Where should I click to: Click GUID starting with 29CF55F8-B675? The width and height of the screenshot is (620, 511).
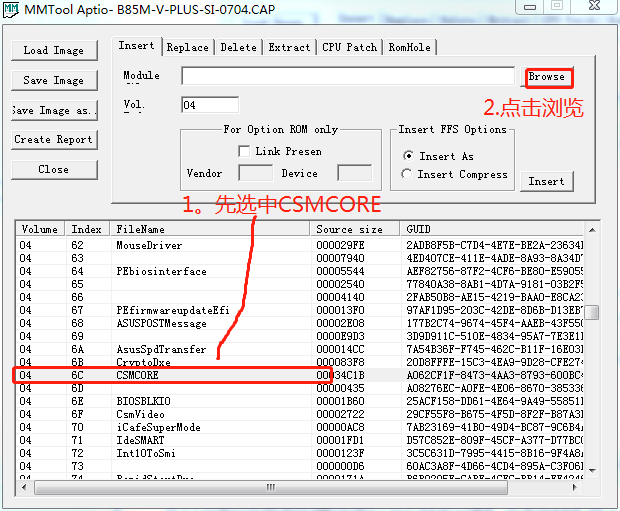tap(495, 414)
